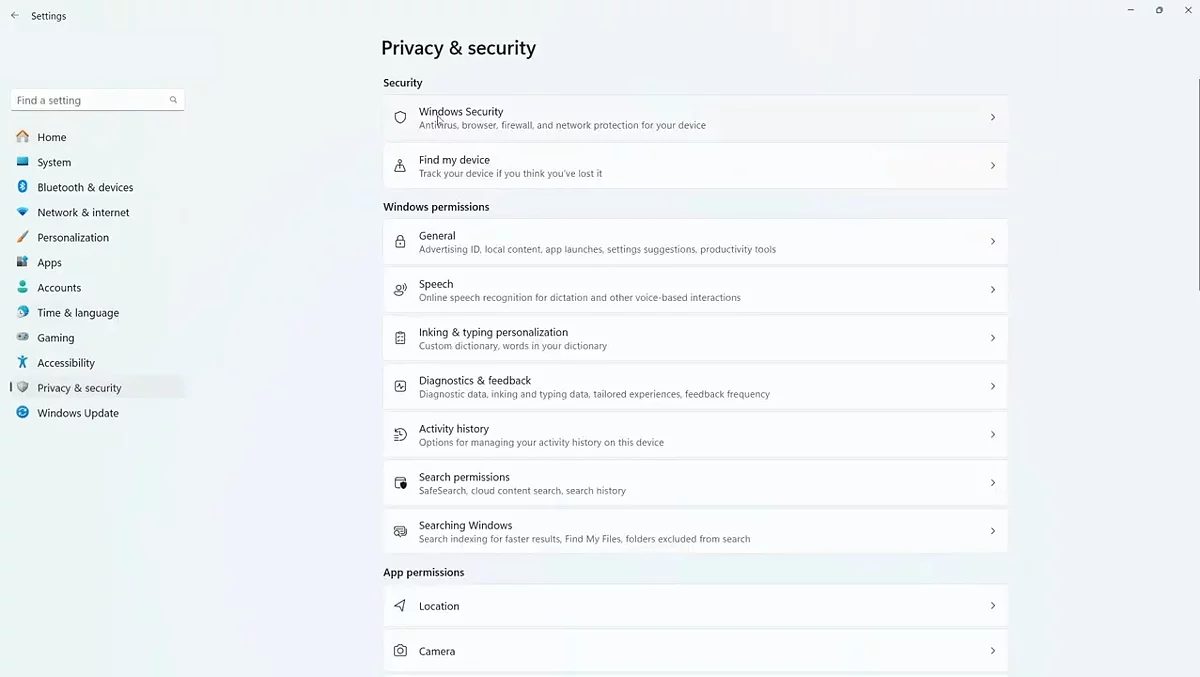Click the Find a setting search box
1200x677 pixels.
88,100
